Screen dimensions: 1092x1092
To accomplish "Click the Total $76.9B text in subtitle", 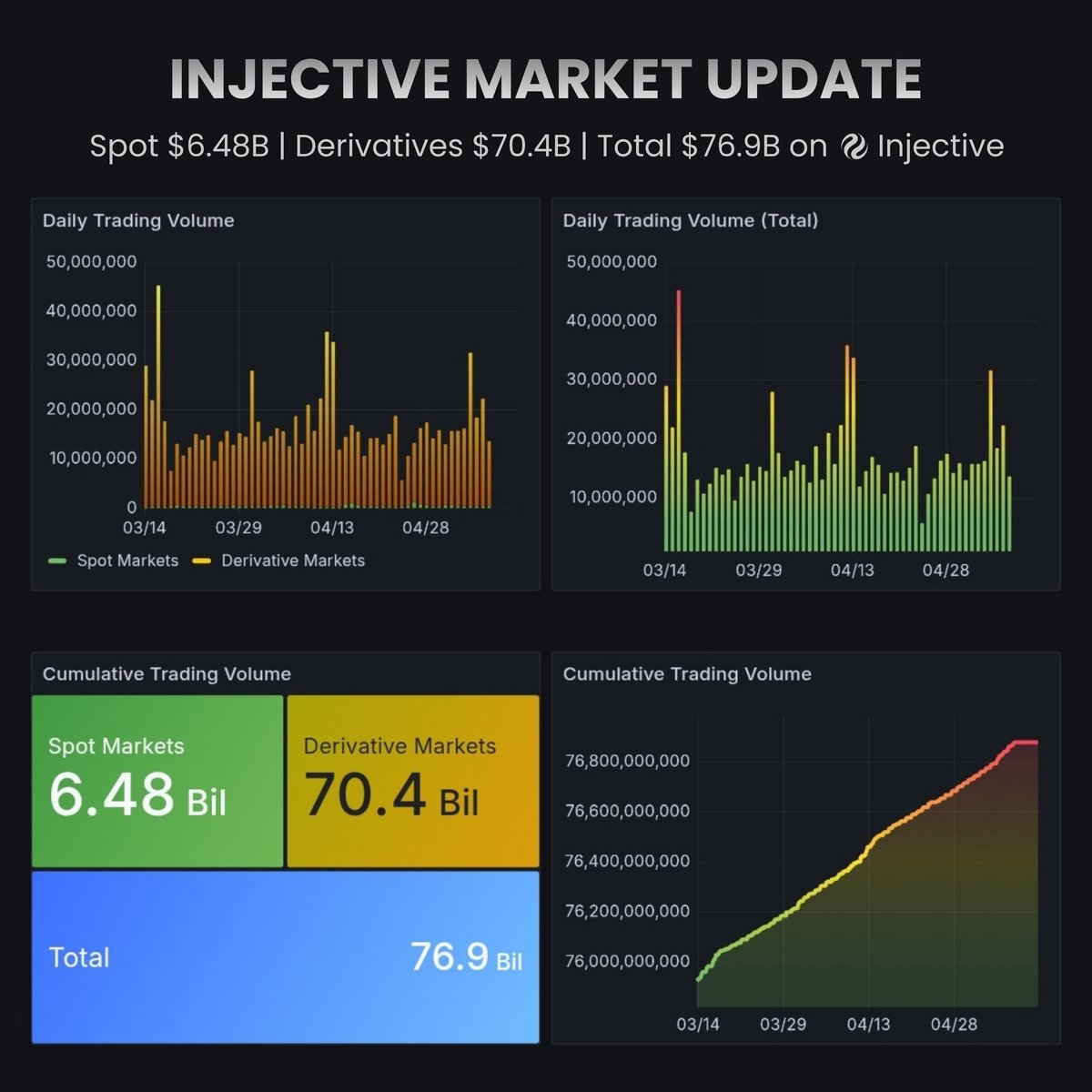I will tap(688, 147).
